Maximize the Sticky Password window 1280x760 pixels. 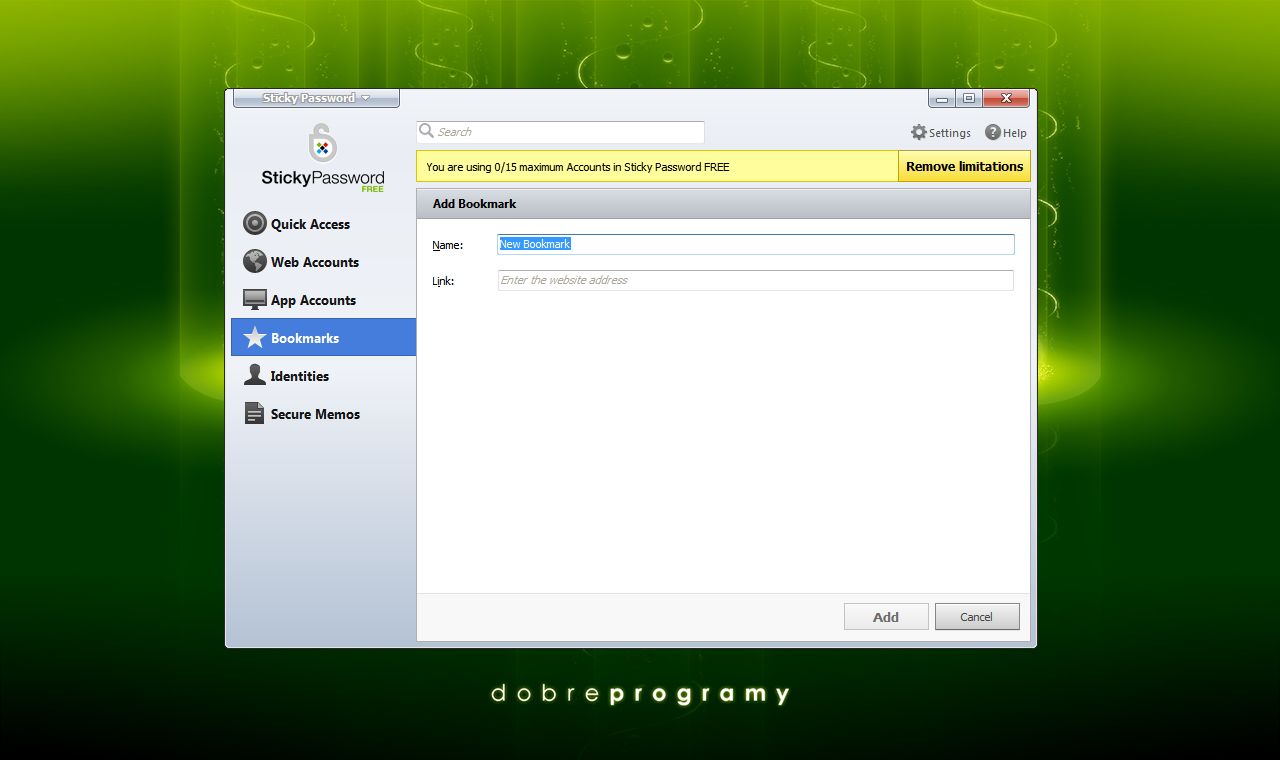[x=968, y=98]
